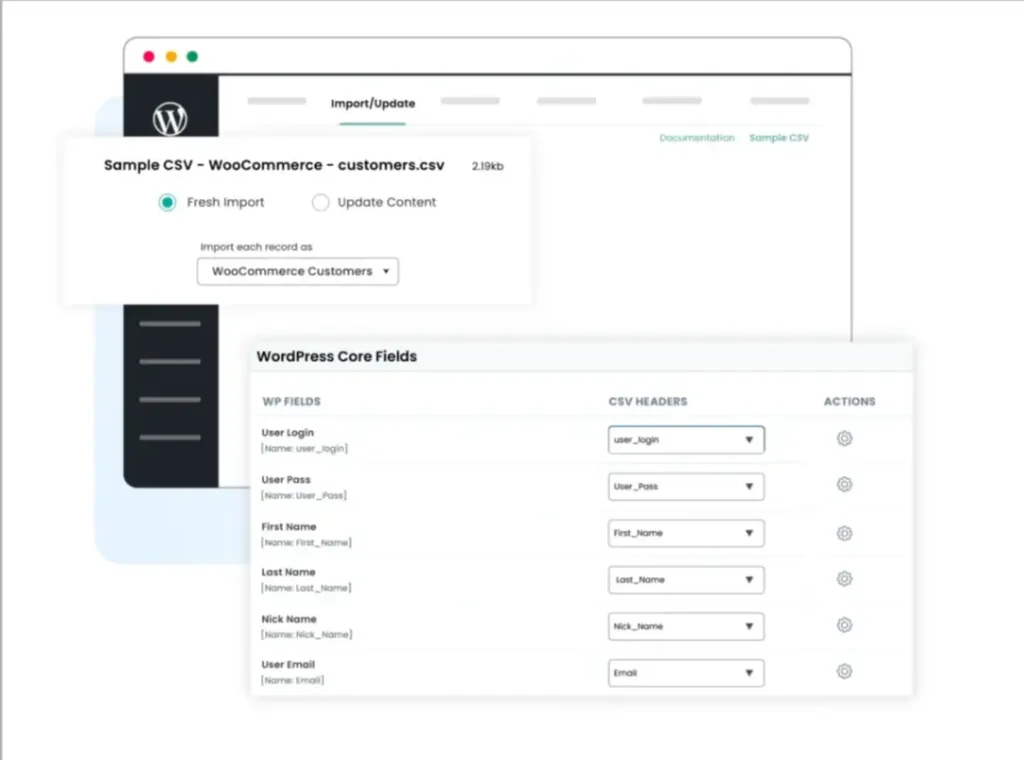The width and height of the screenshot is (1024, 760).
Task: Download the Sample CSV
Action: [779, 138]
